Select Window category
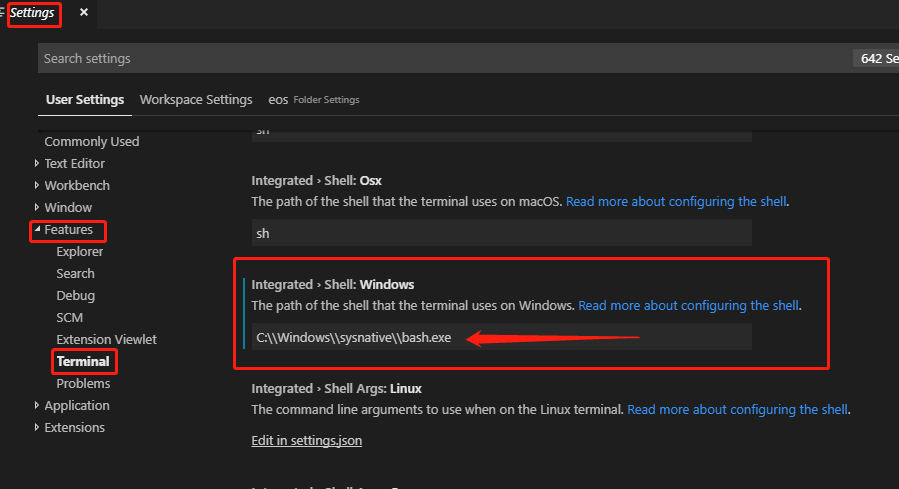899x489 pixels. [68, 208]
